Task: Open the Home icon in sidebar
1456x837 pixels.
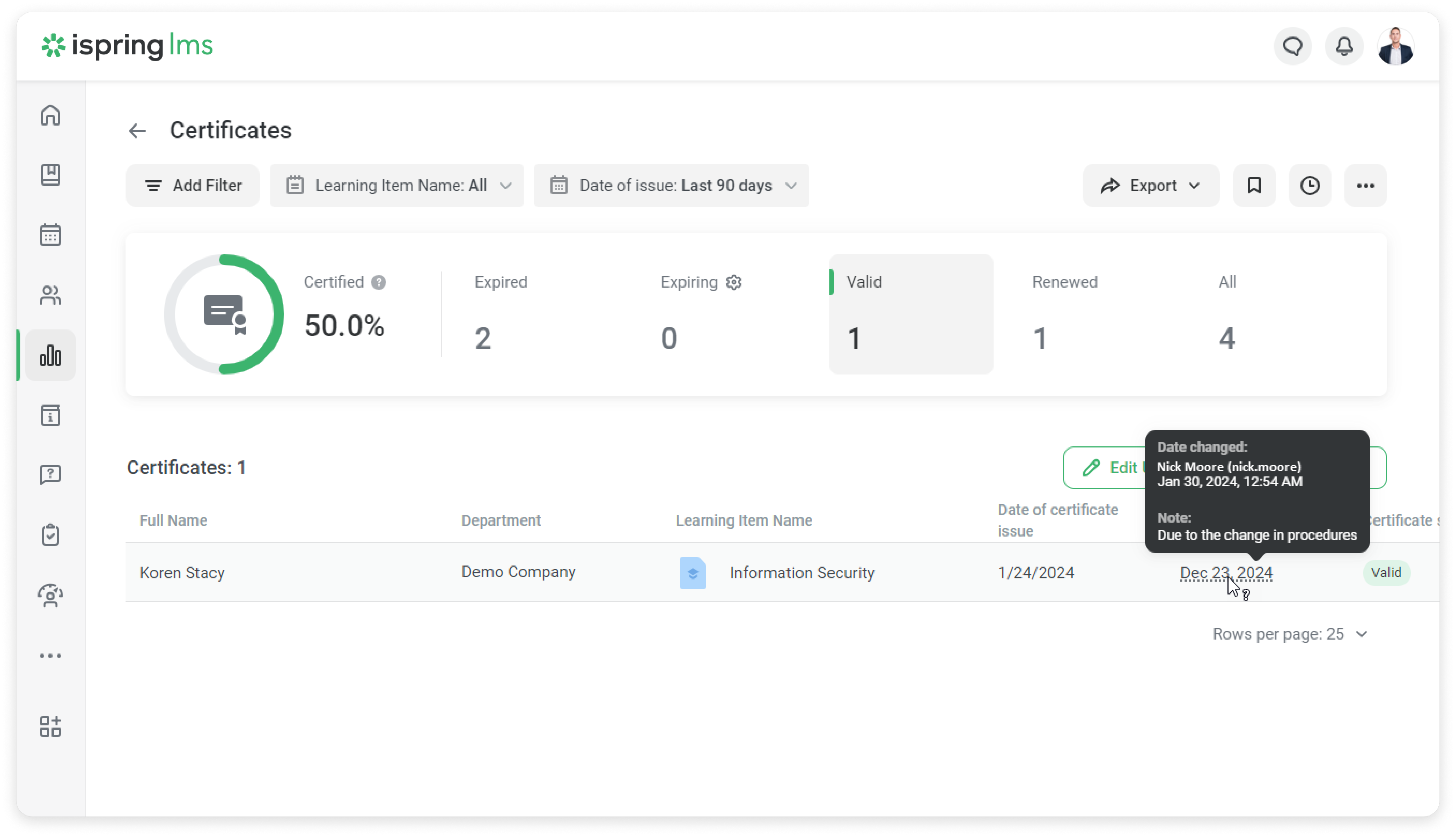Action: [x=51, y=116]
